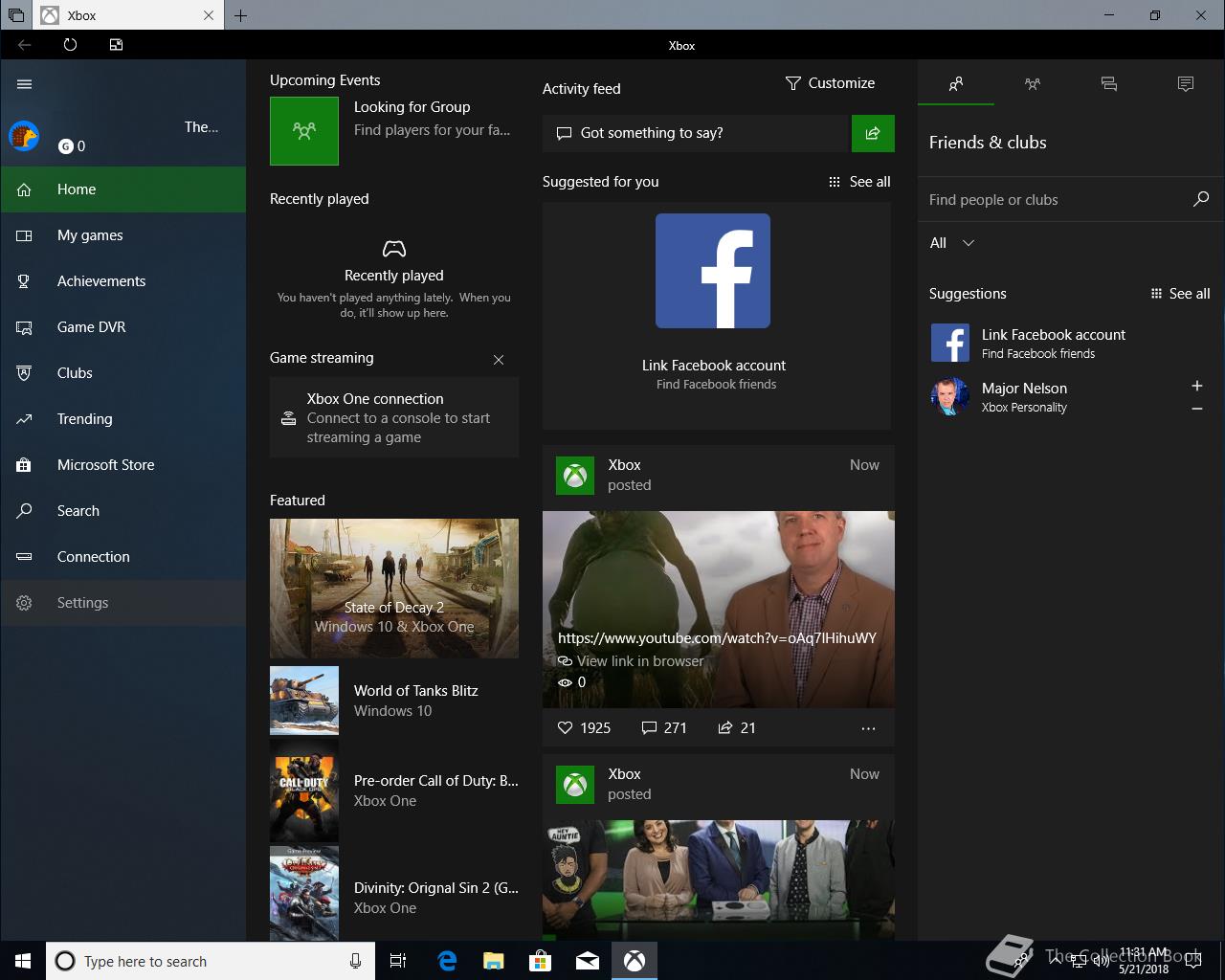Open the hamburger navigation menu
This screenshot has height=980, width=1225.
point(25,84)
